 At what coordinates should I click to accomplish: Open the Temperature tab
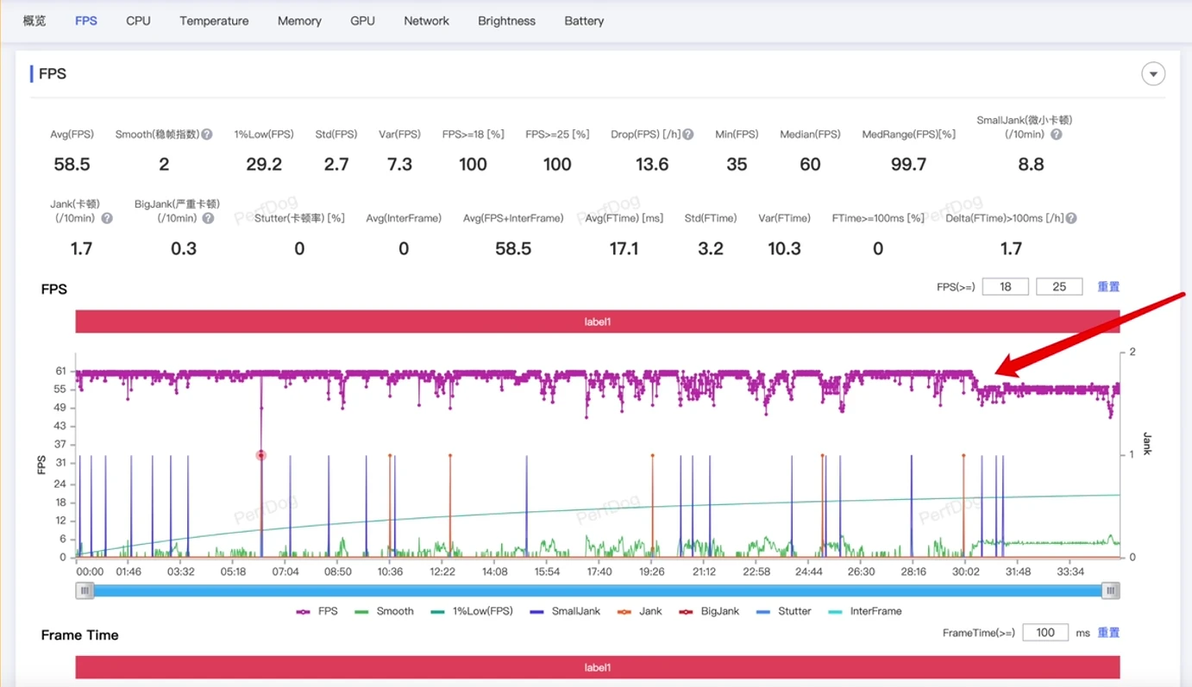click(x=214, y=21)
